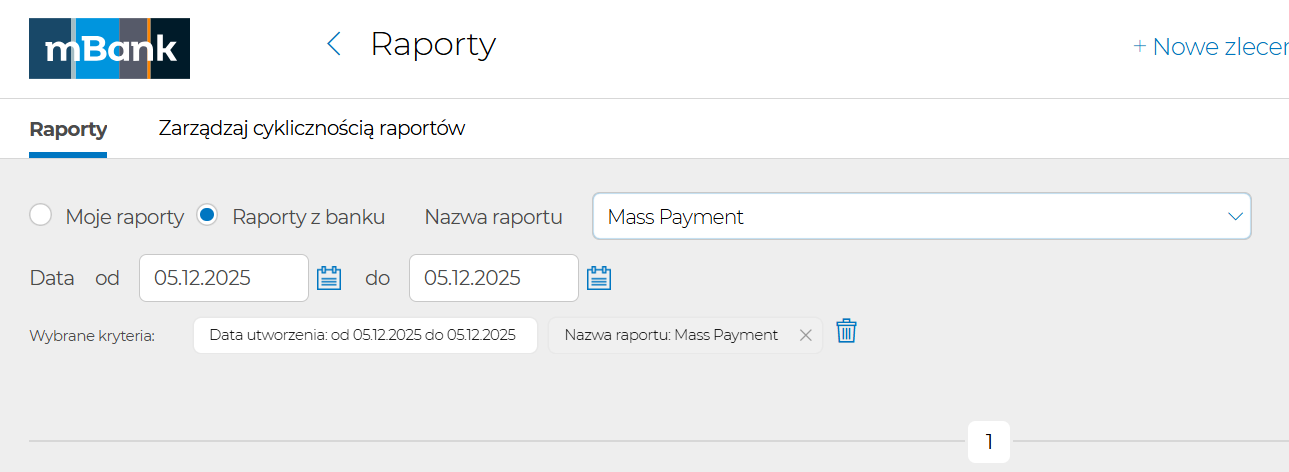
Task: Select the Moje raporty radio button
Action: [40, 215]
